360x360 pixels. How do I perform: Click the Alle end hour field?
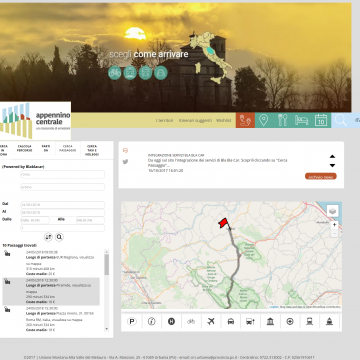coord(90,220)
